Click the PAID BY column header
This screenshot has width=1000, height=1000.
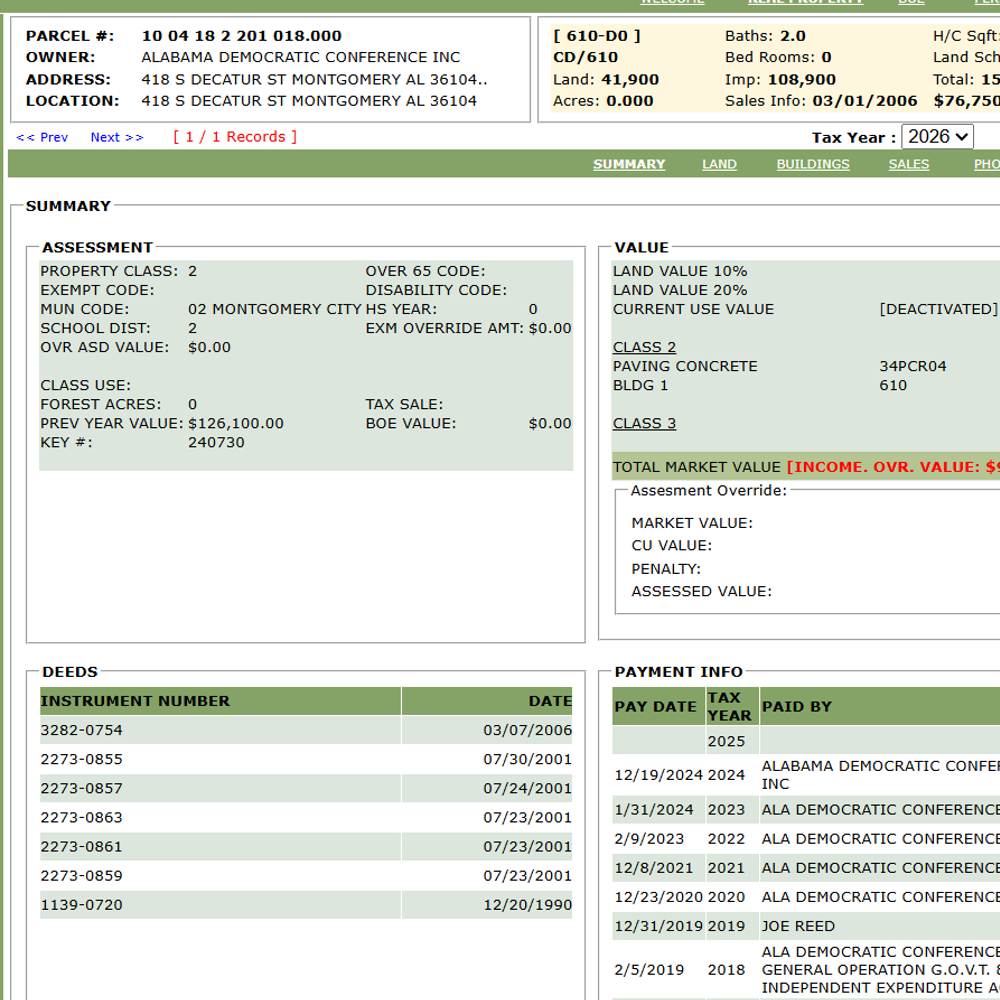[x=880, y=706]
